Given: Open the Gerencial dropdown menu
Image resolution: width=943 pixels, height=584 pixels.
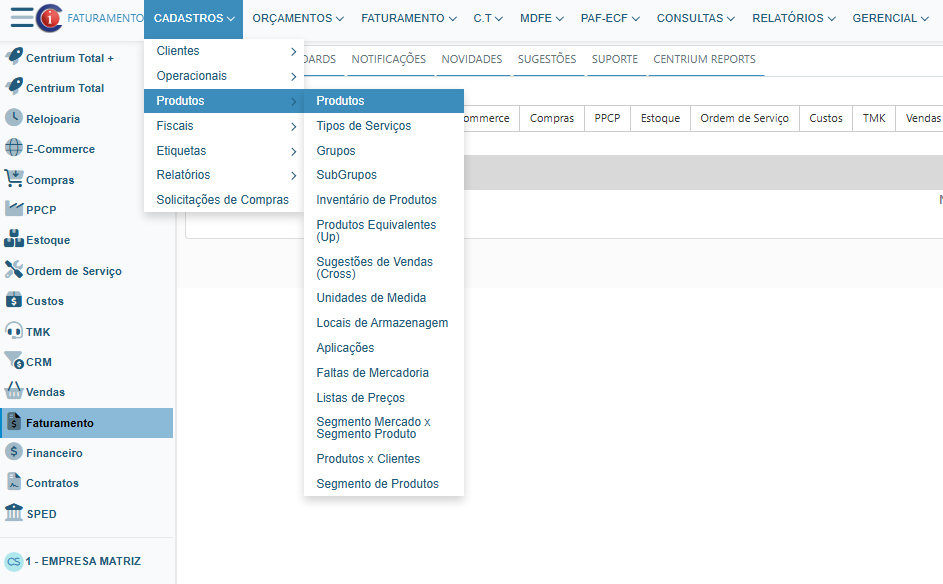Looking at the screenshot, I should pyautogui.click(x=890, y=18).
